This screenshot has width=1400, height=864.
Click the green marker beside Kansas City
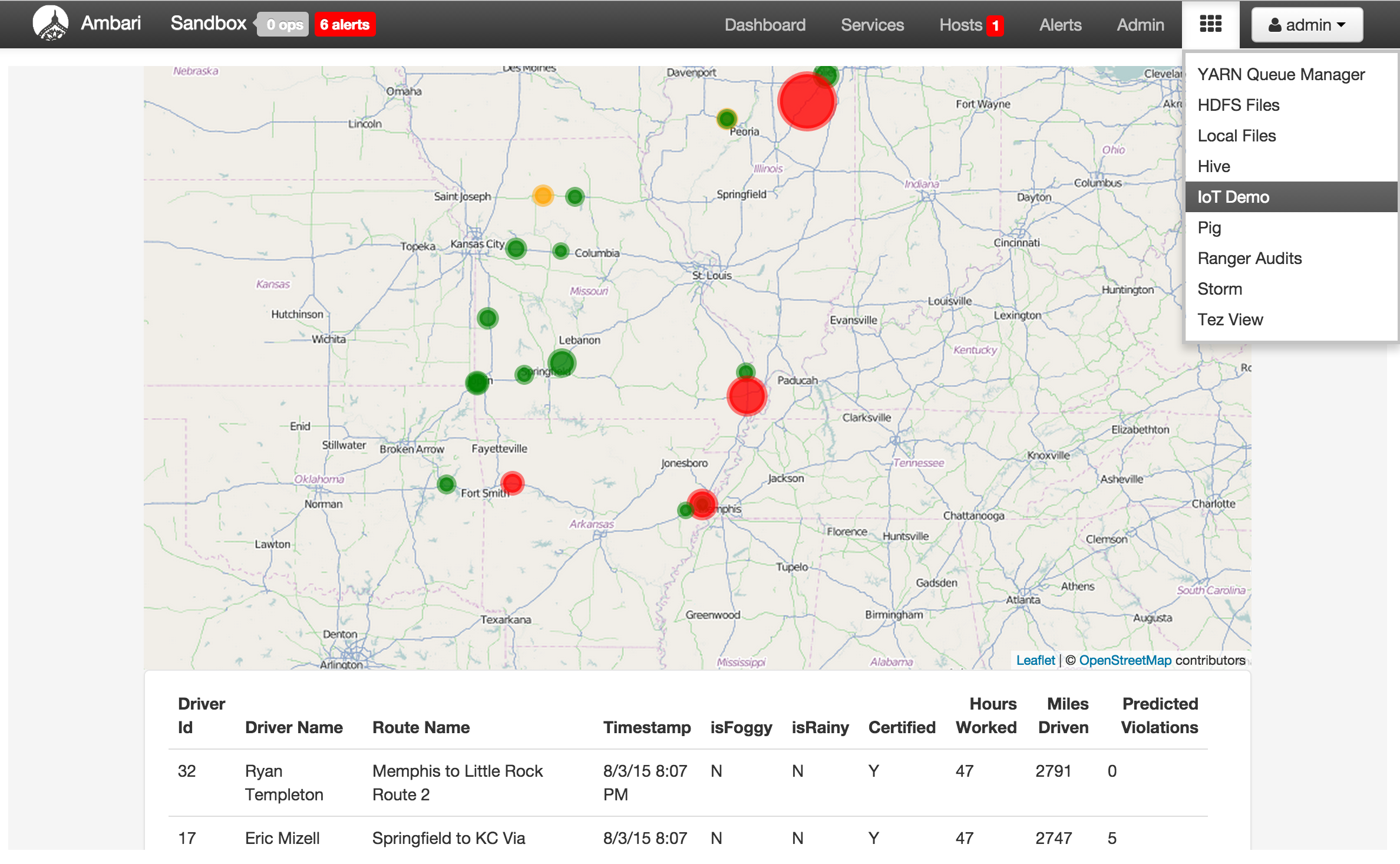(516, 249)
